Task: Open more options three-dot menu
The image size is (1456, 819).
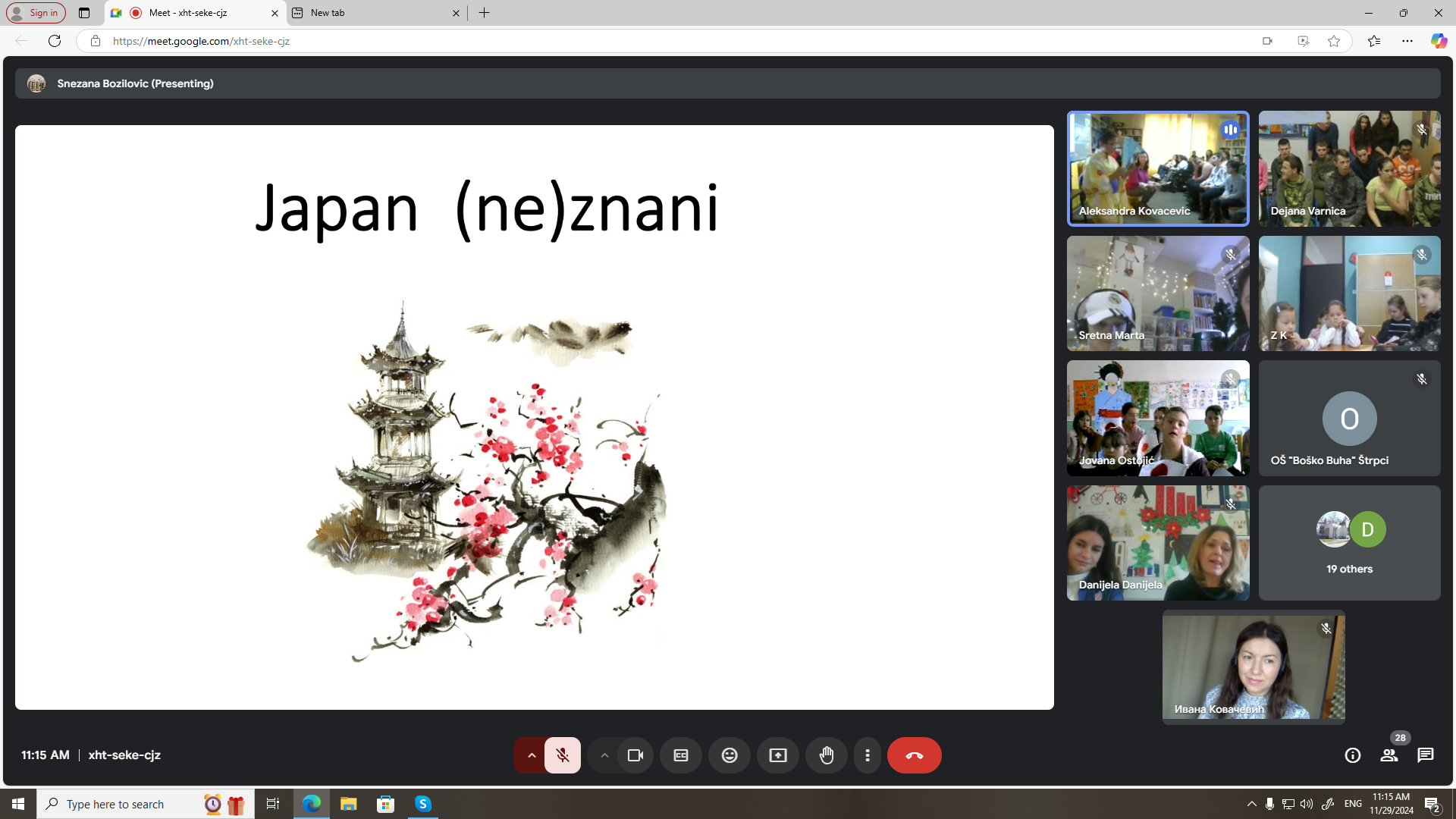Action: pos(868,755)
